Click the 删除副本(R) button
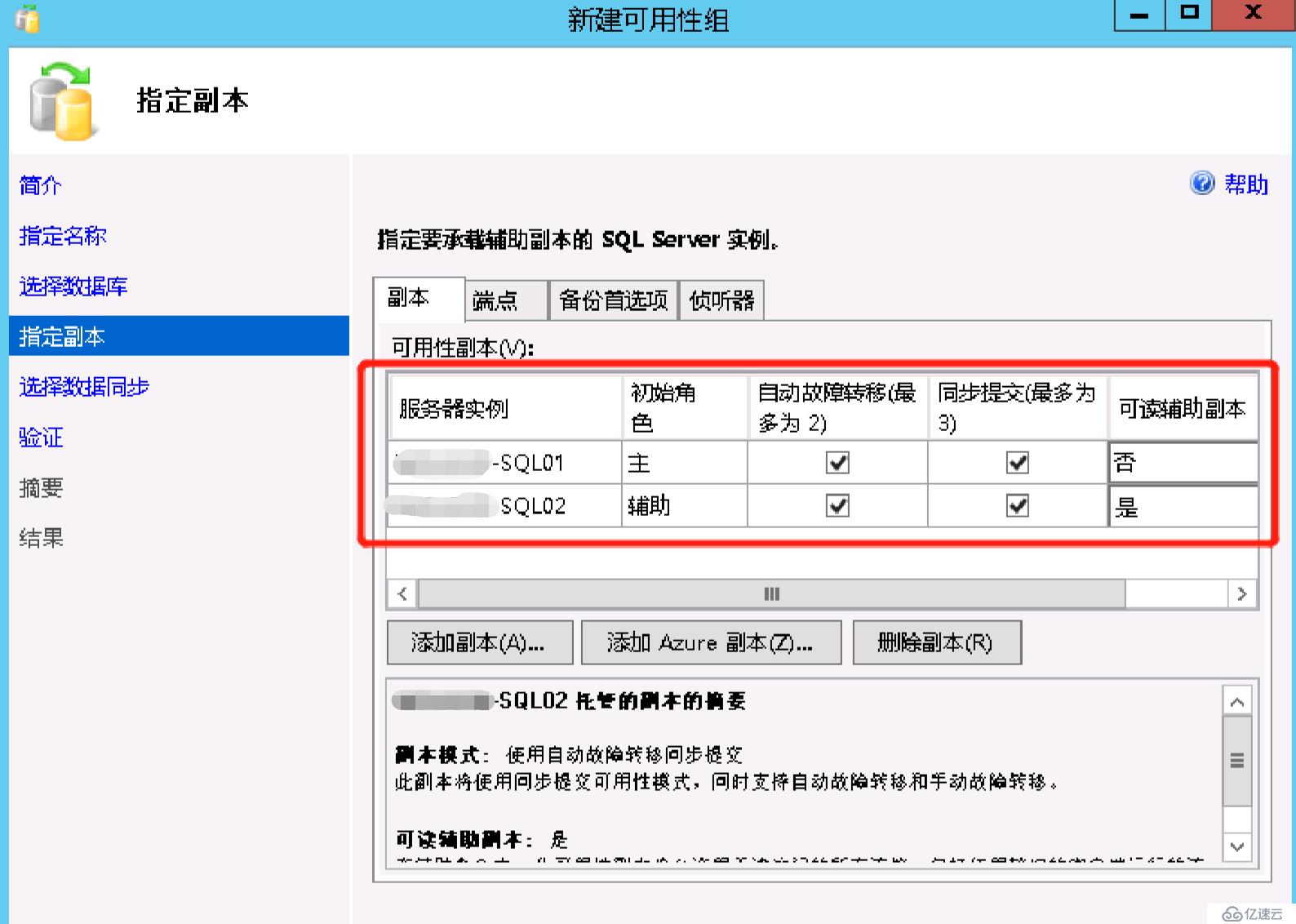The image size is (1296, 924). [937, 642]
